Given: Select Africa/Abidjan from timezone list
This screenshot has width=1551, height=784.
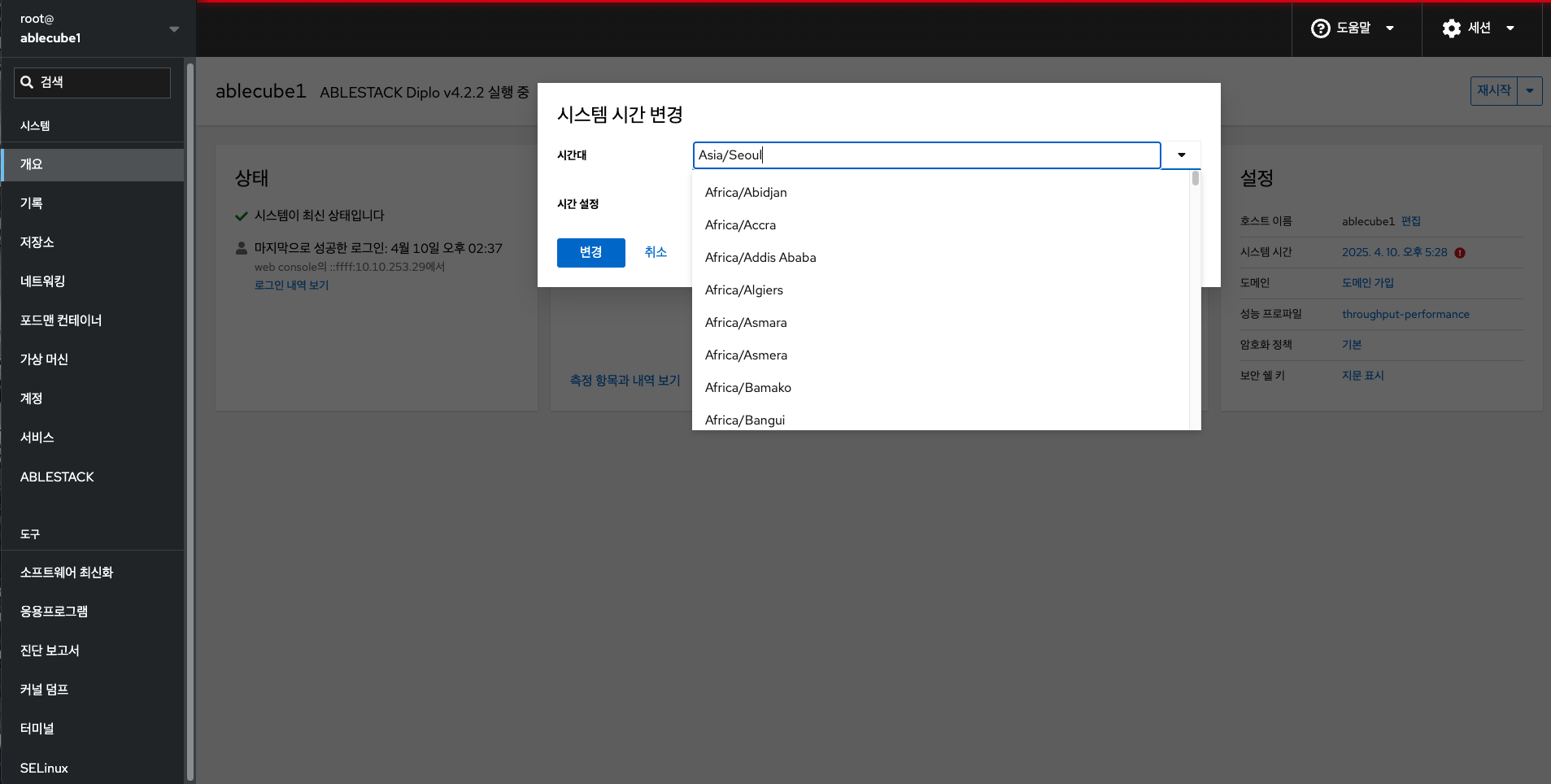Looking at the screenshot, I should [x=746, y=193].
